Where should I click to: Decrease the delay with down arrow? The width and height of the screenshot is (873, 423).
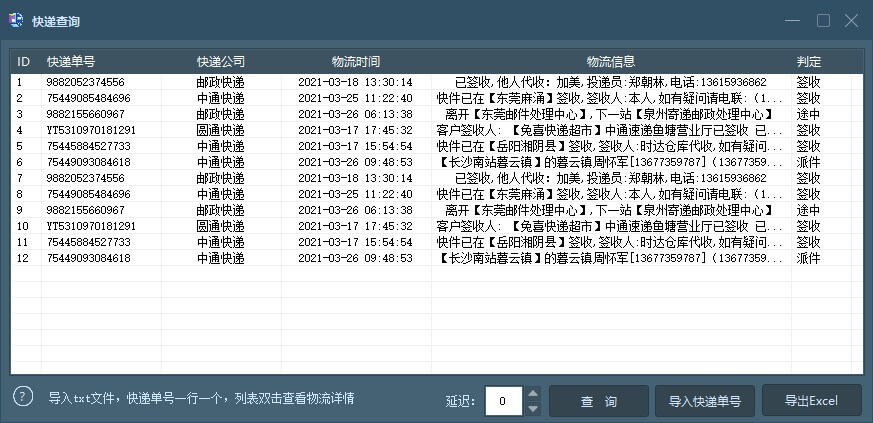tap(533, 408)
